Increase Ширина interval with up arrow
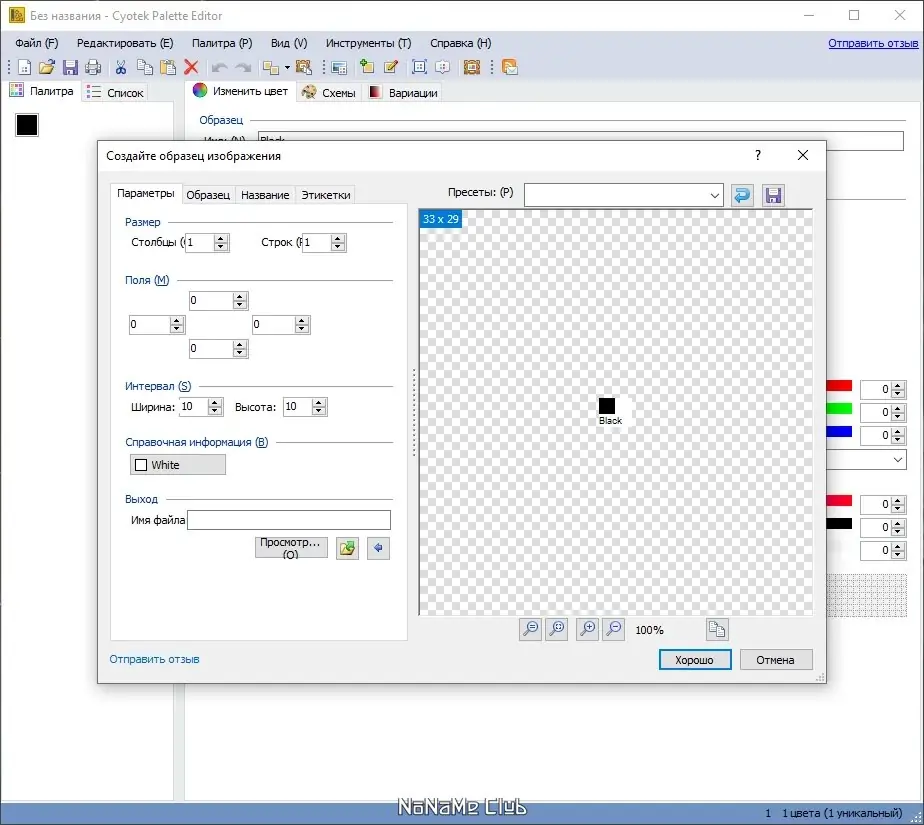This screenshot has height=825, width=924. pyautogui.click(x=214, y=402)
